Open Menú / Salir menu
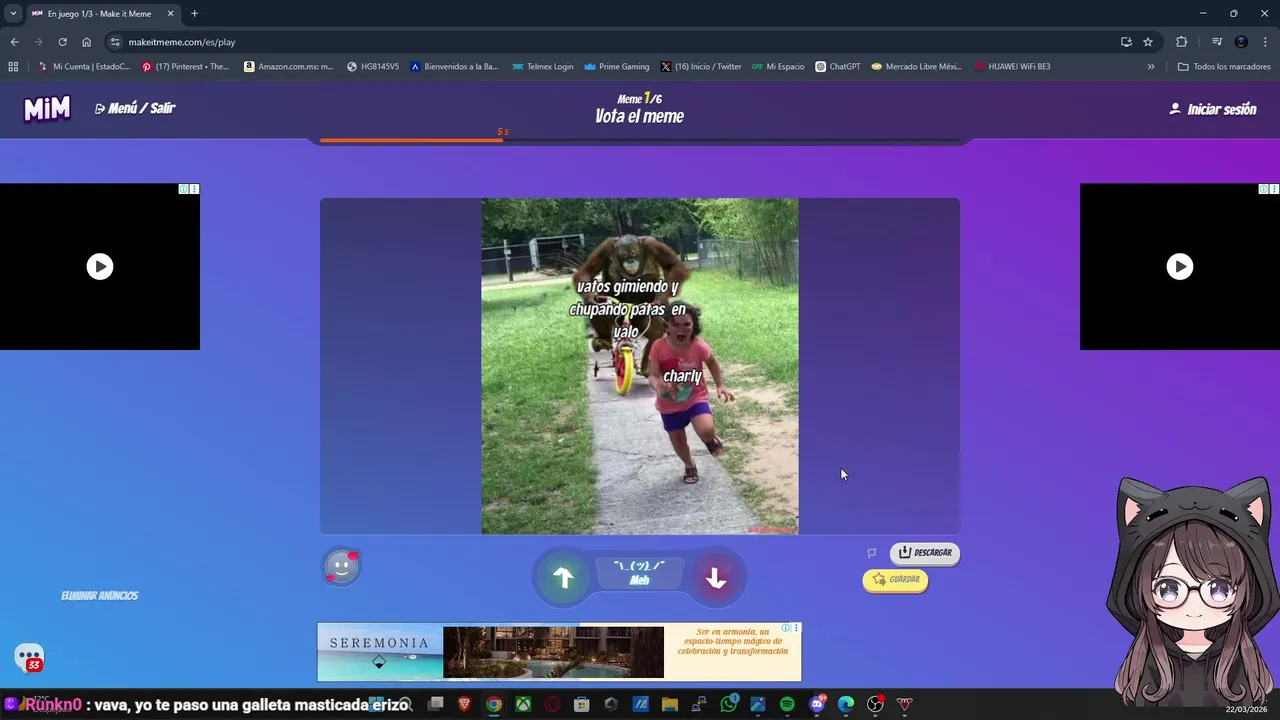Viewport: 1280px width, 720px height. [135, 108]
